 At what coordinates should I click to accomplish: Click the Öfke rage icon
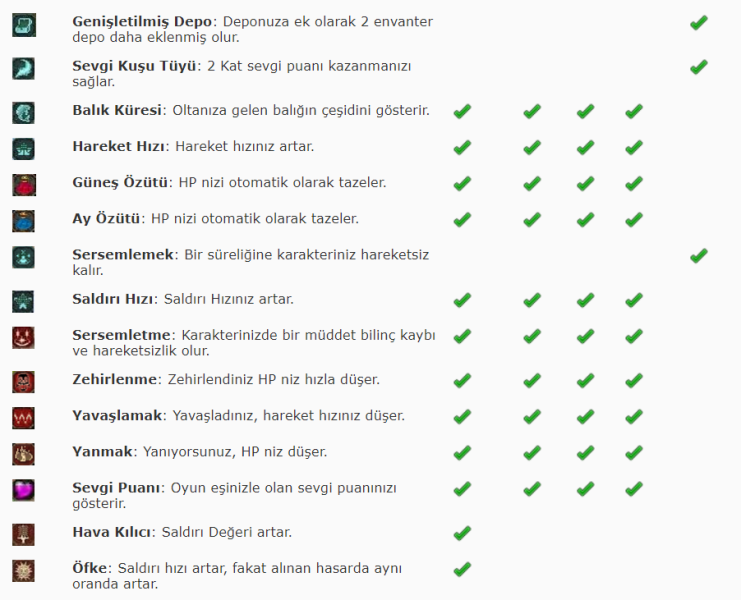24,570
